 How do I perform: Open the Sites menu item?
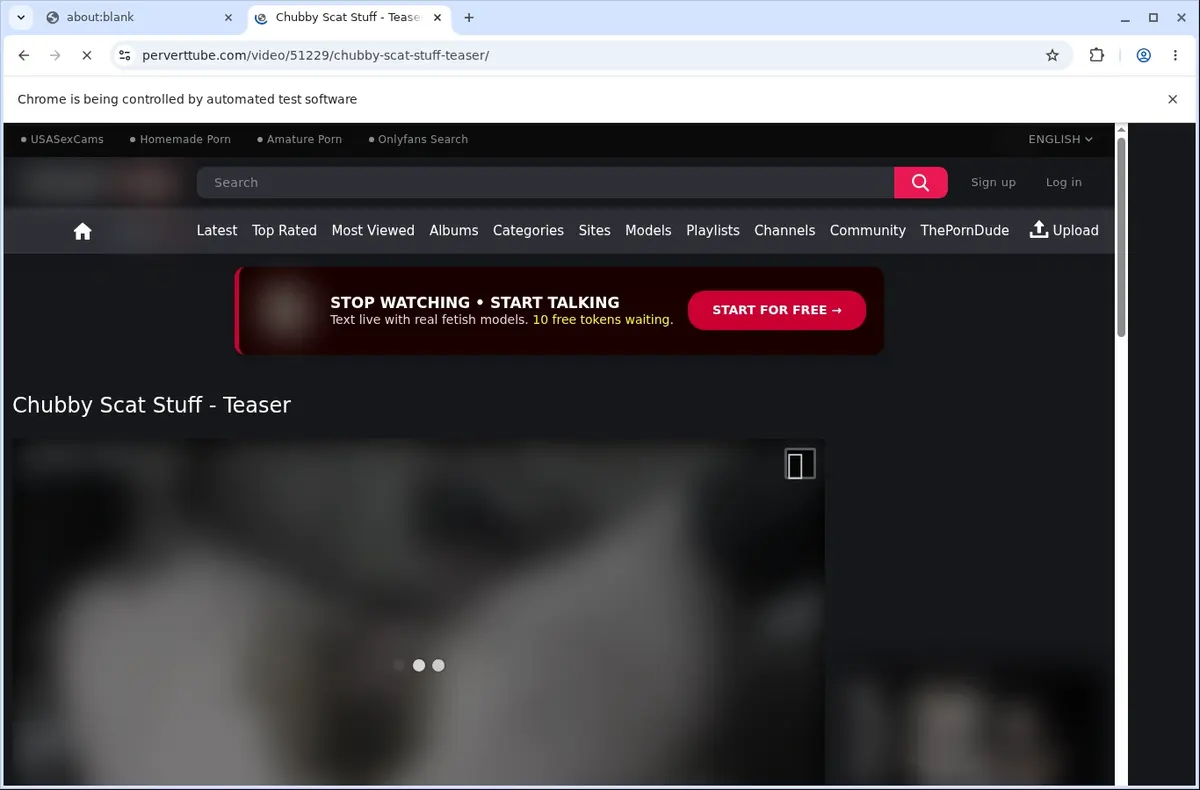594,230
